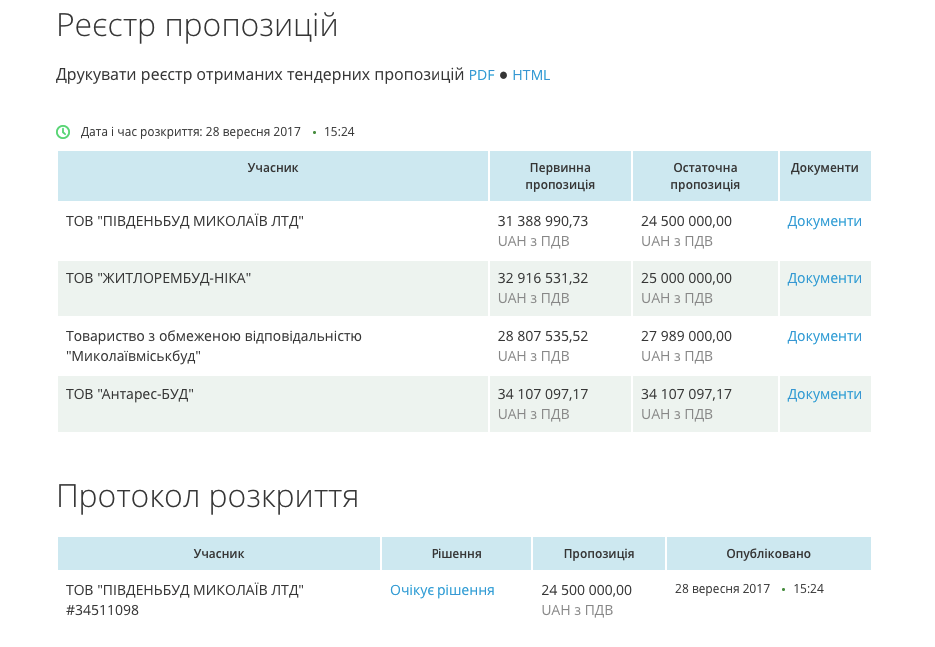The width and height of the screenshot is (935, 647).
Task: Open Документи for Миколаївміськбуд
Action: pyautogui.click(x=824, y=336)
